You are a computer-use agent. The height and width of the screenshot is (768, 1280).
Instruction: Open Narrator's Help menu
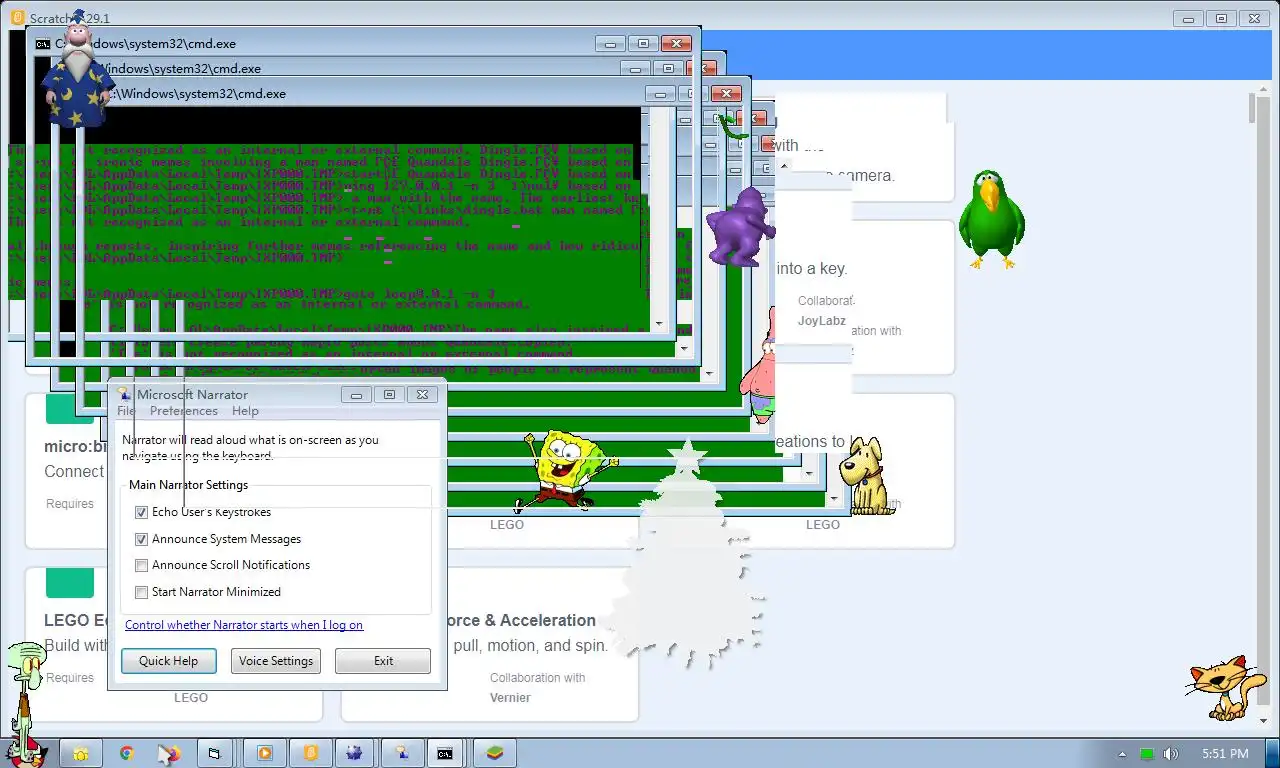(x=245, y=411)
